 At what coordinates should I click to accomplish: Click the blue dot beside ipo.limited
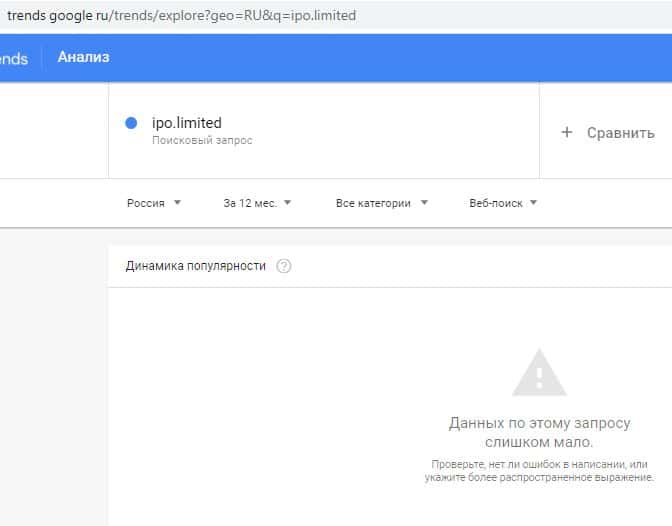[131, 123]
